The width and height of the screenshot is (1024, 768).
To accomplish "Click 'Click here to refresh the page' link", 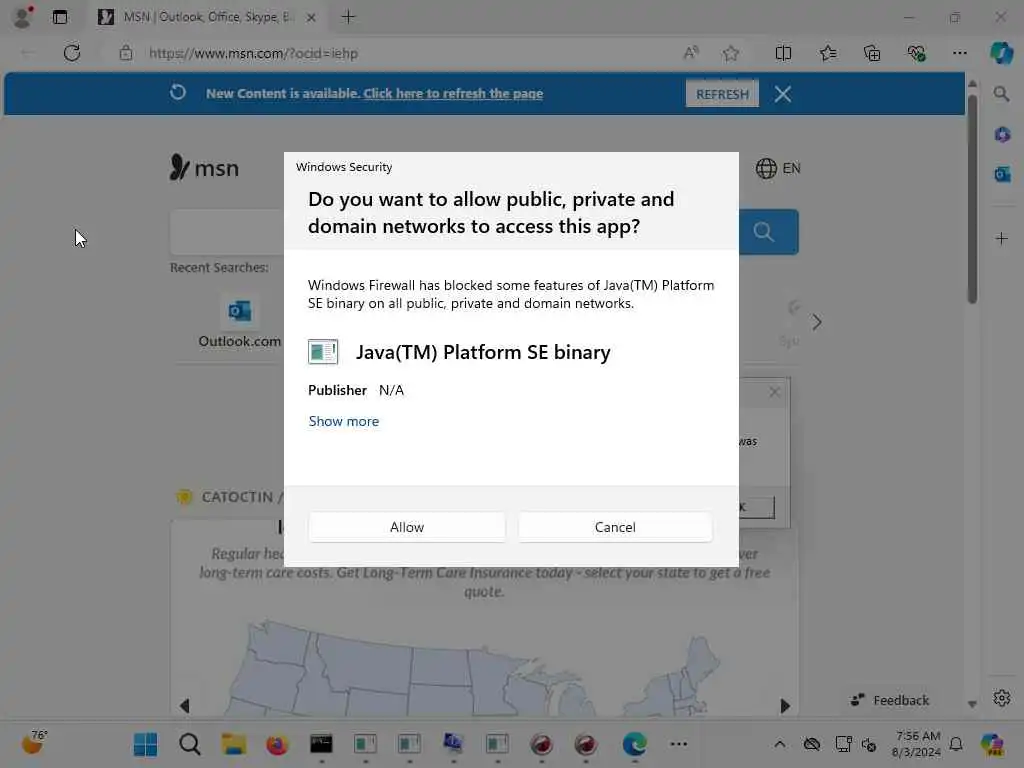I will (453, 93).
